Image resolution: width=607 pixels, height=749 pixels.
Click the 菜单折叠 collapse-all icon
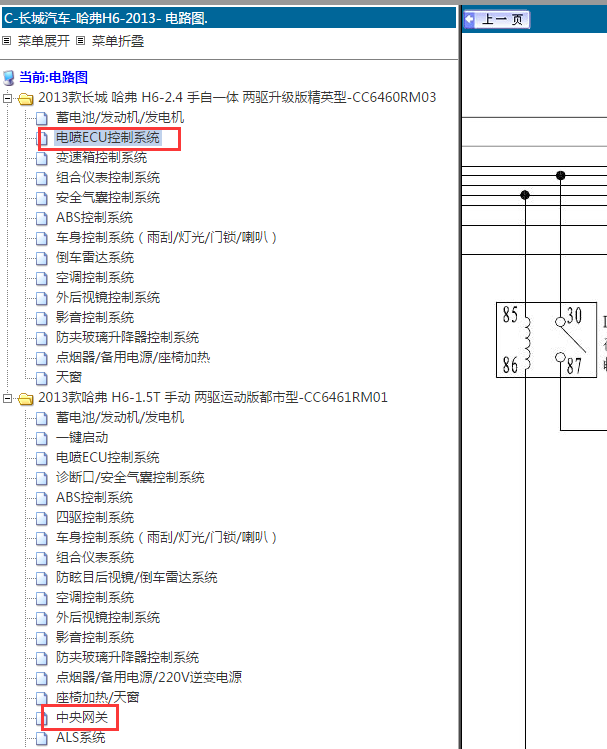point(81,41)
